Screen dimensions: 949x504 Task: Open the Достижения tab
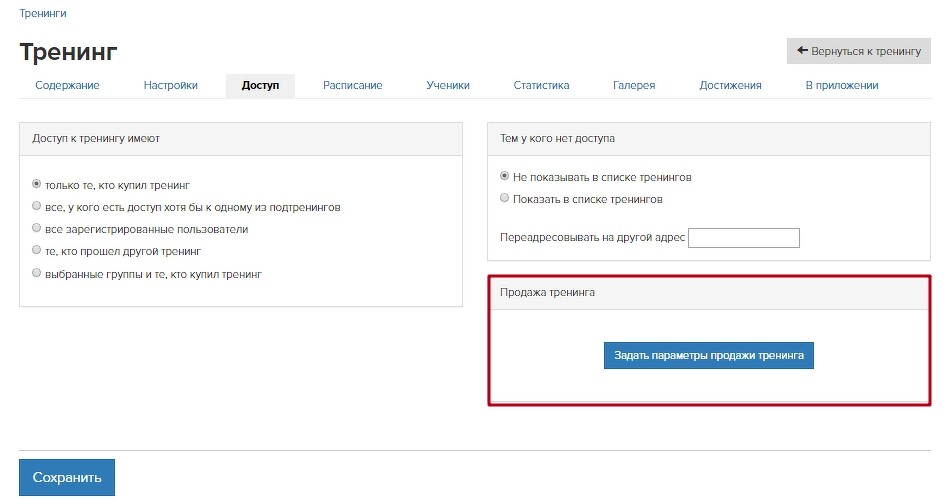point(731,85)
